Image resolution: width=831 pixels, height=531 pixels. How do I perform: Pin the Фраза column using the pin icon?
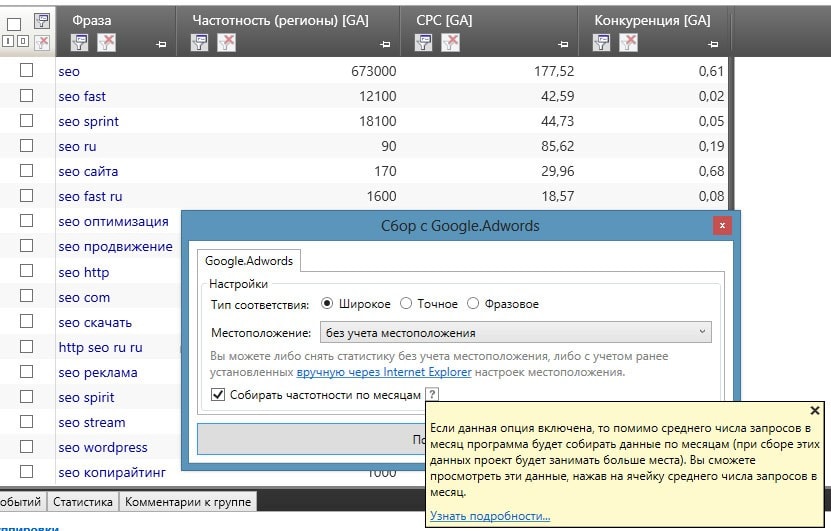(x=161, y=45)
